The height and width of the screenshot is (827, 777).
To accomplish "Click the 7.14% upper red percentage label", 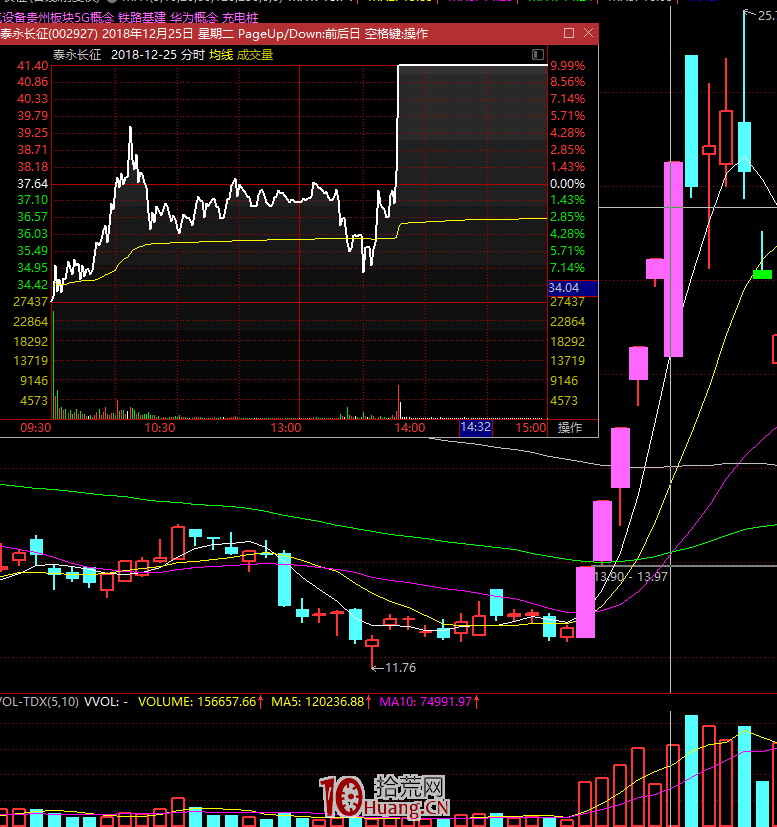I will point(568,99).
